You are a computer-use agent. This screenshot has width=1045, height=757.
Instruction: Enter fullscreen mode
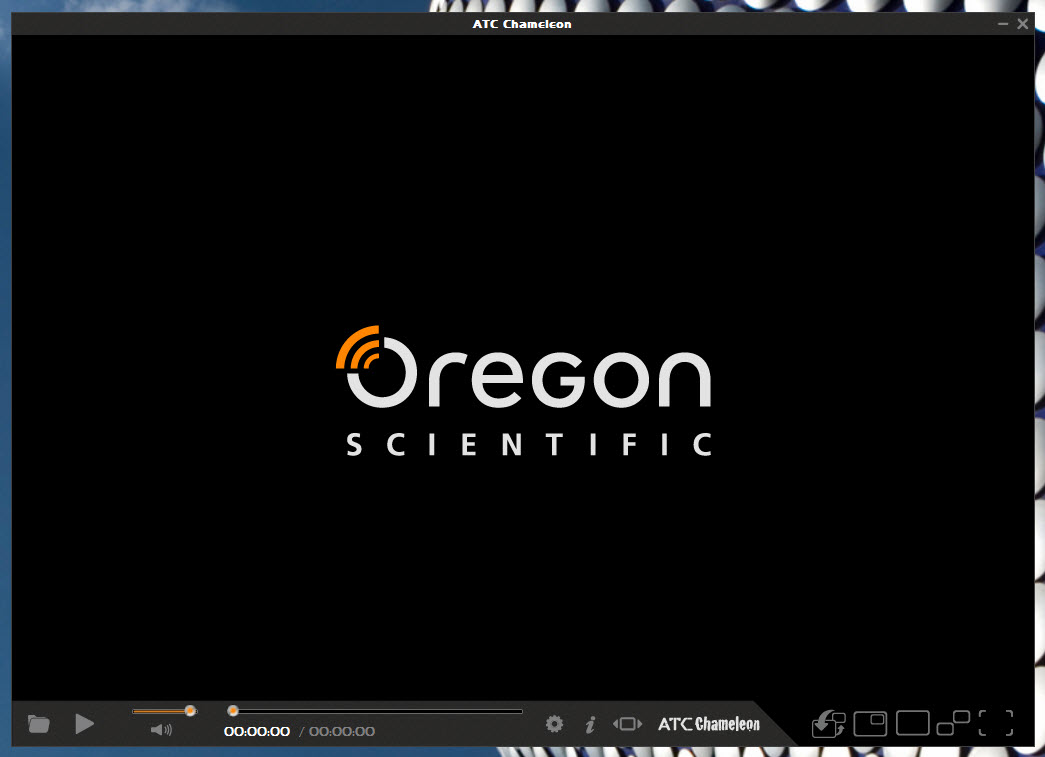pyautogui.click(x=996, y=723)
